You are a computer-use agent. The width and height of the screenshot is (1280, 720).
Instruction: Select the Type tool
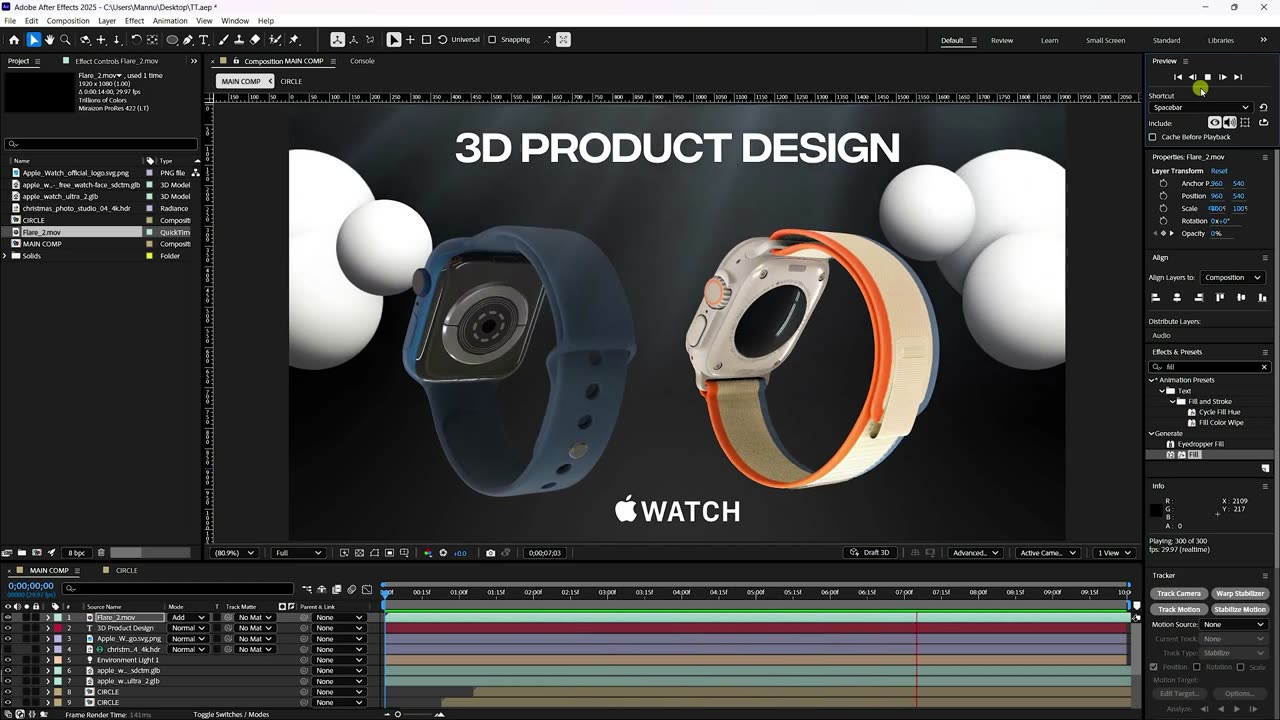(204, 40)
